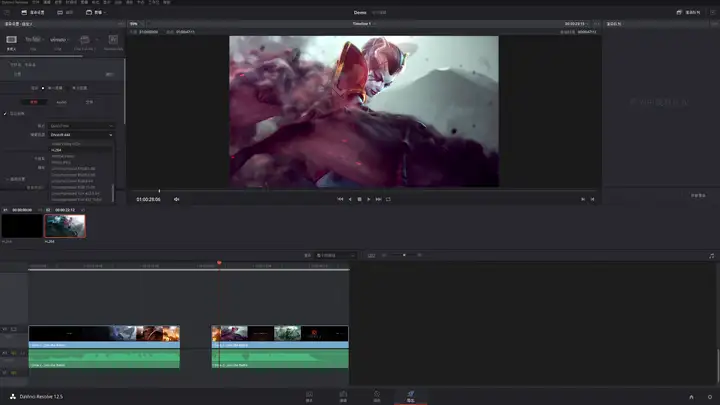Screen dimensions: 720x405
Task: Select the first black clip thumbnail
Action: [x=22, y=226]
